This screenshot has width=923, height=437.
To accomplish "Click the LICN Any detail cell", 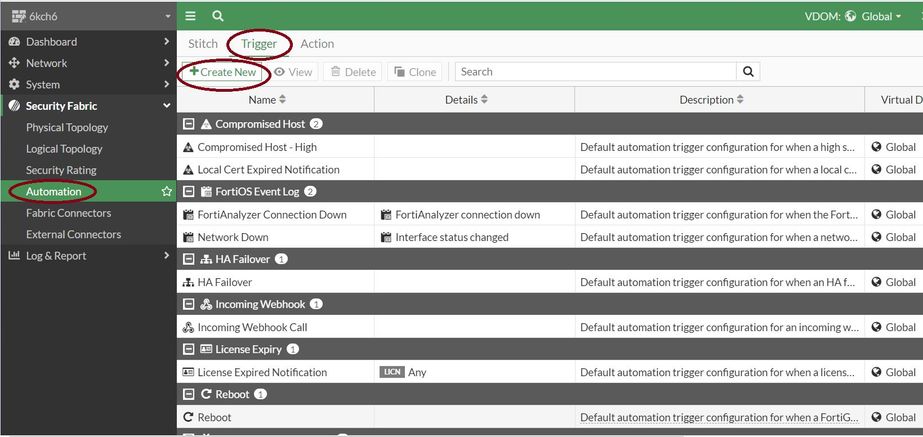I will click(x=474, y=372).
